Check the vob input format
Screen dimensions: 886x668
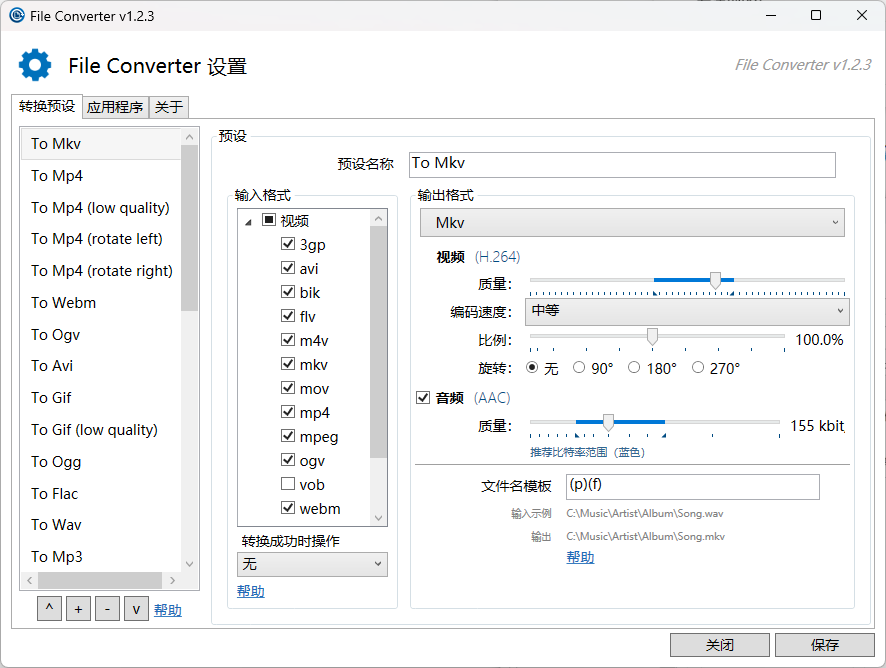[288, 484]
